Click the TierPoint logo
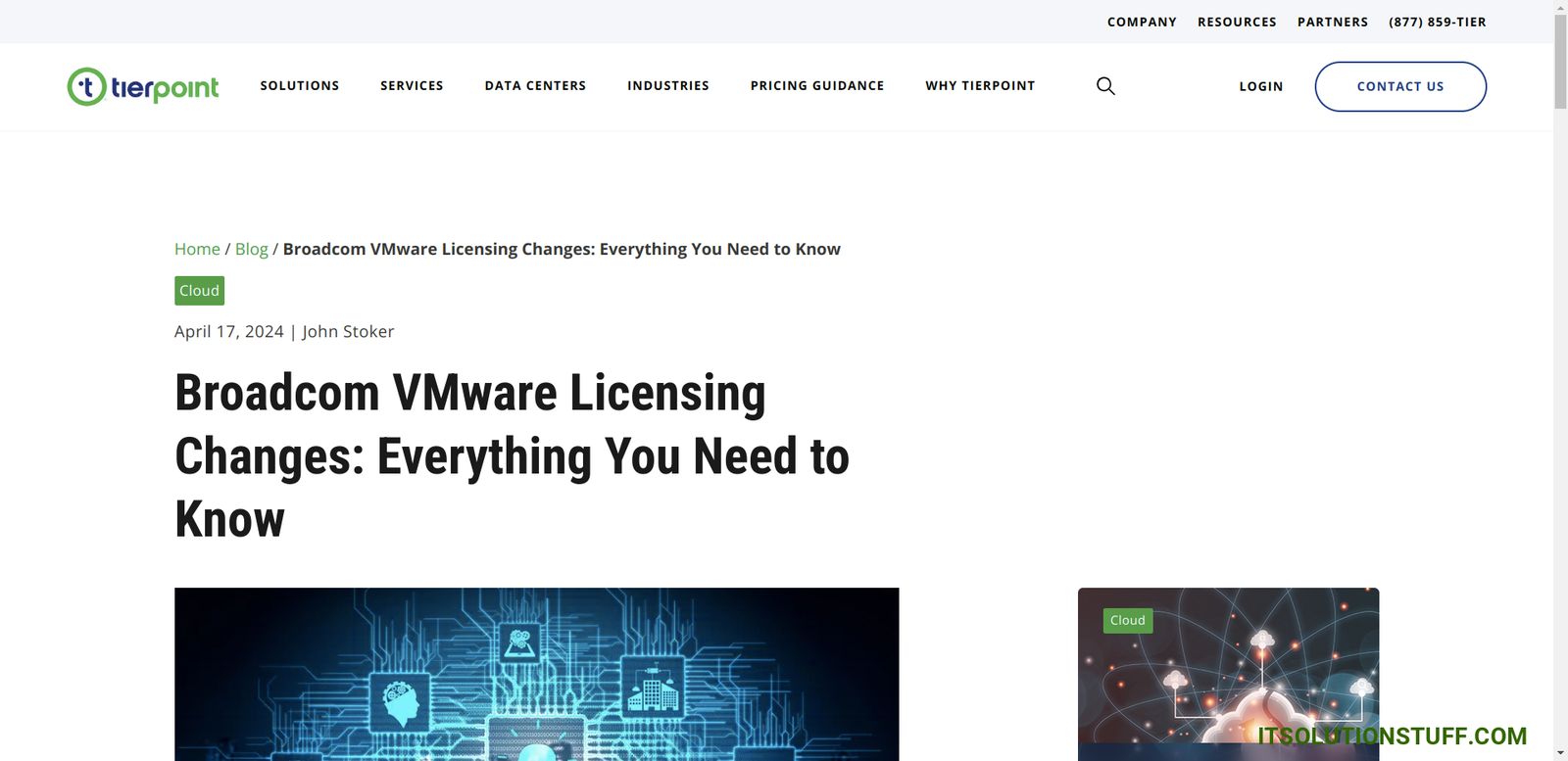 tap(143, 87)
